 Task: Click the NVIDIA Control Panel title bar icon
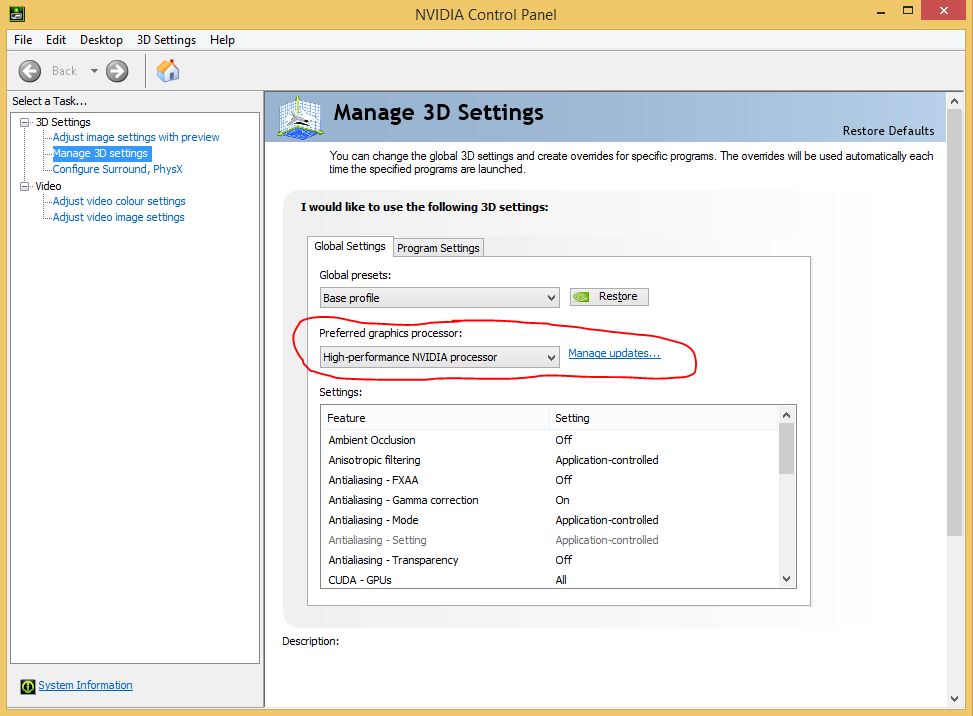[17, 13]
